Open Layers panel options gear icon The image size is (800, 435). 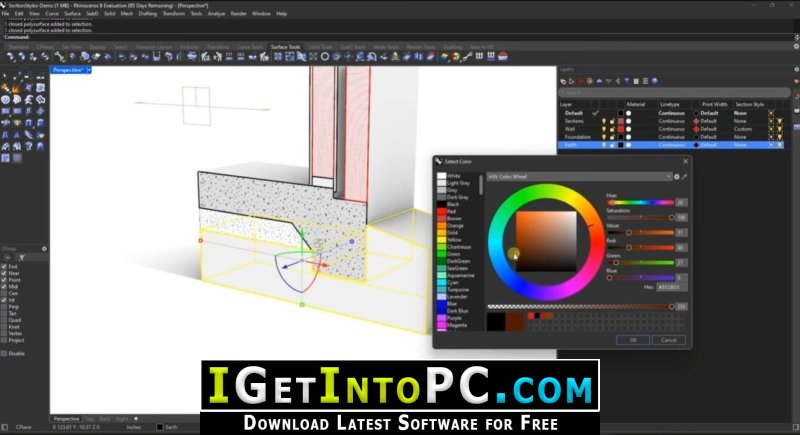pyautogui.click(x=796, y=69)
